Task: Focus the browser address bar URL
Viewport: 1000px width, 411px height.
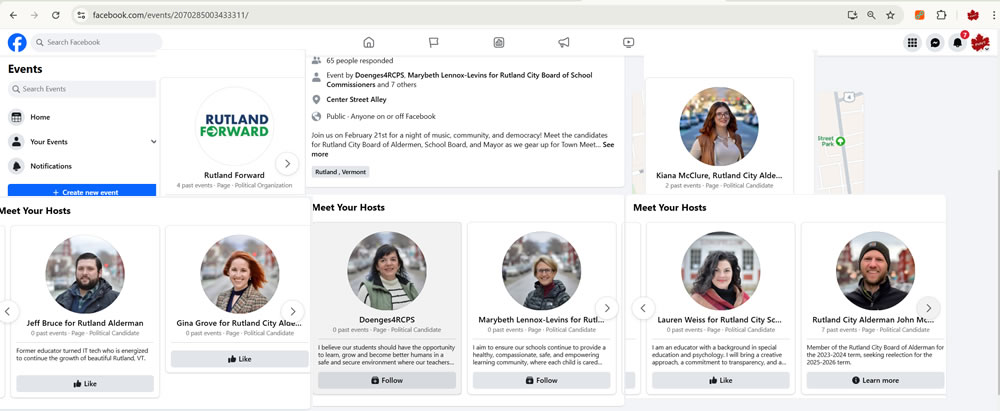Action: click(170, 15)
